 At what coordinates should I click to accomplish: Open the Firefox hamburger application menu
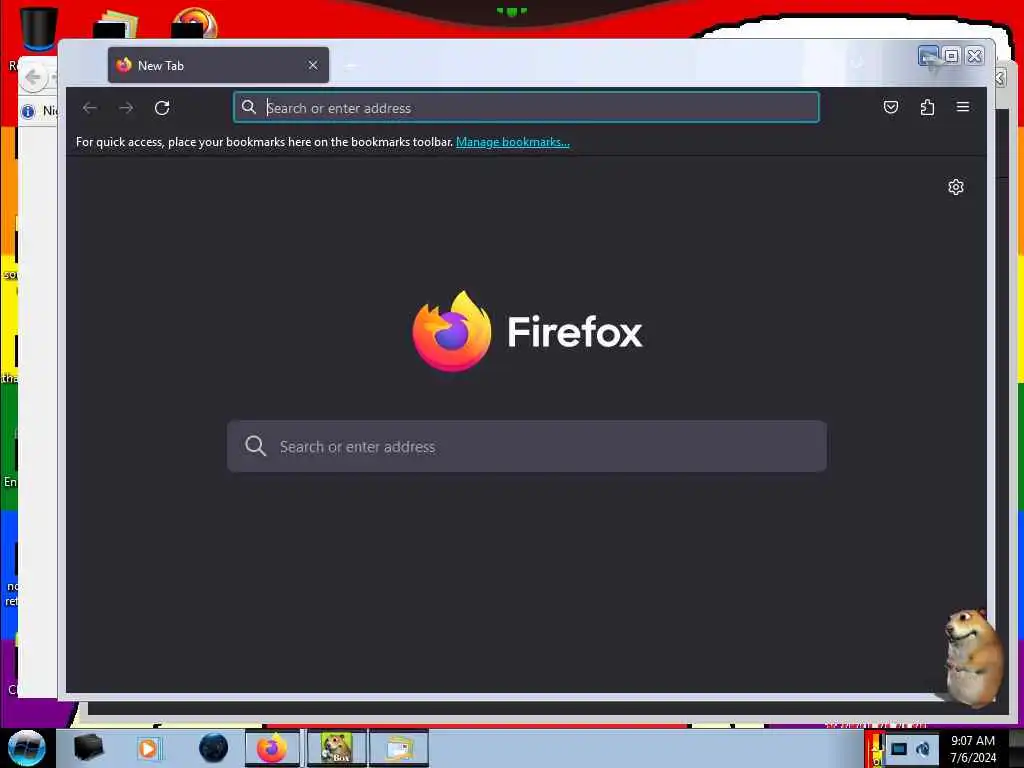coord(963,107)
